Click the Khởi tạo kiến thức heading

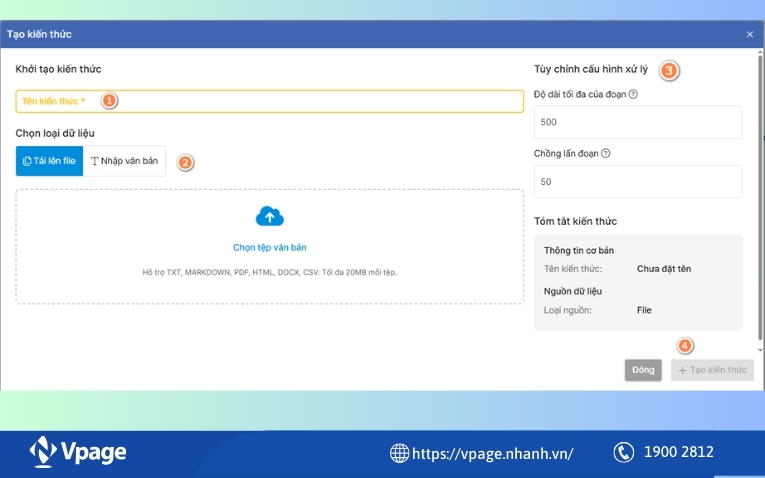coord(59,69)
